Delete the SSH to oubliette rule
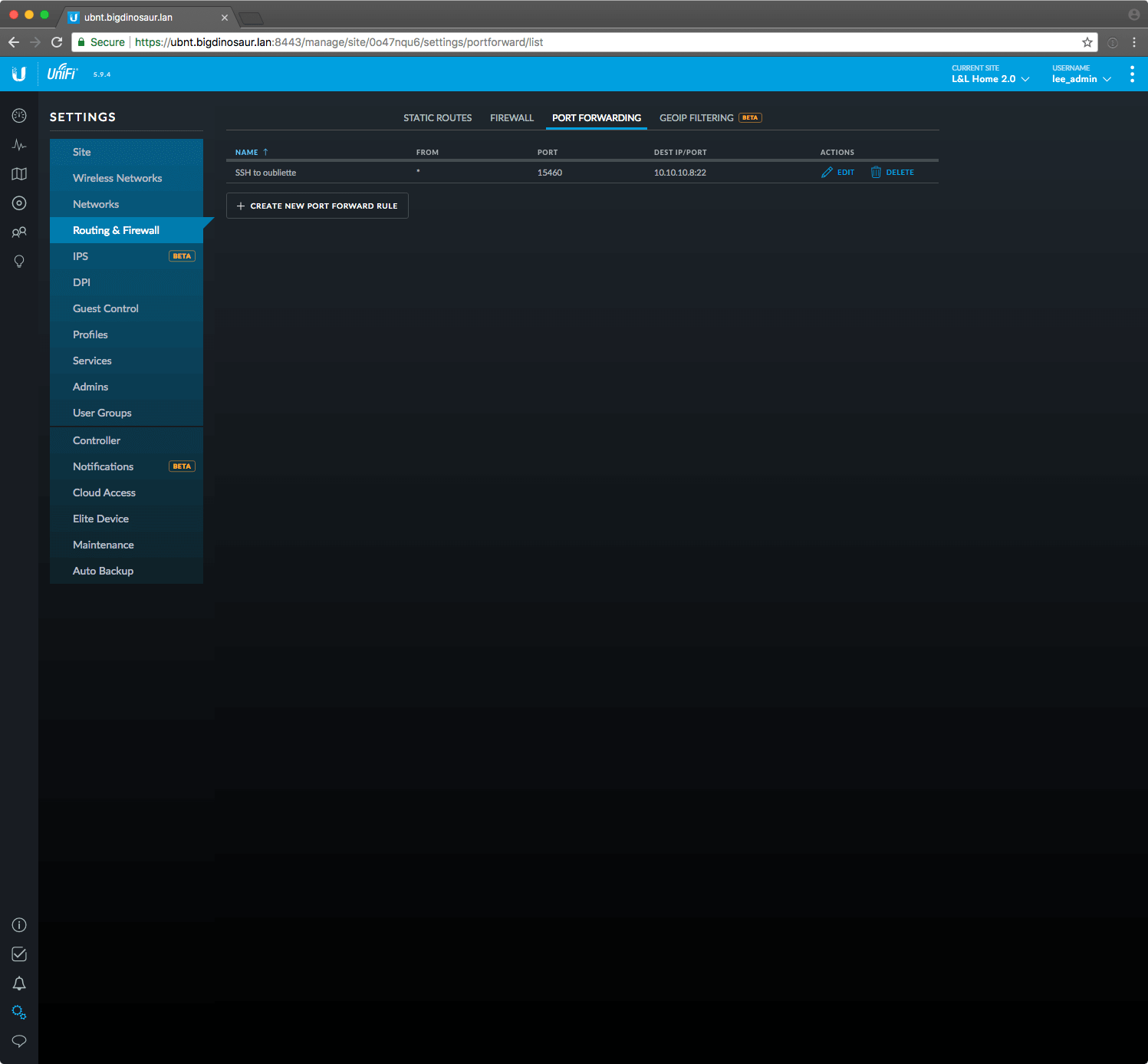The height and width of the screenshot is (1064, 1148). click(893, 173)
